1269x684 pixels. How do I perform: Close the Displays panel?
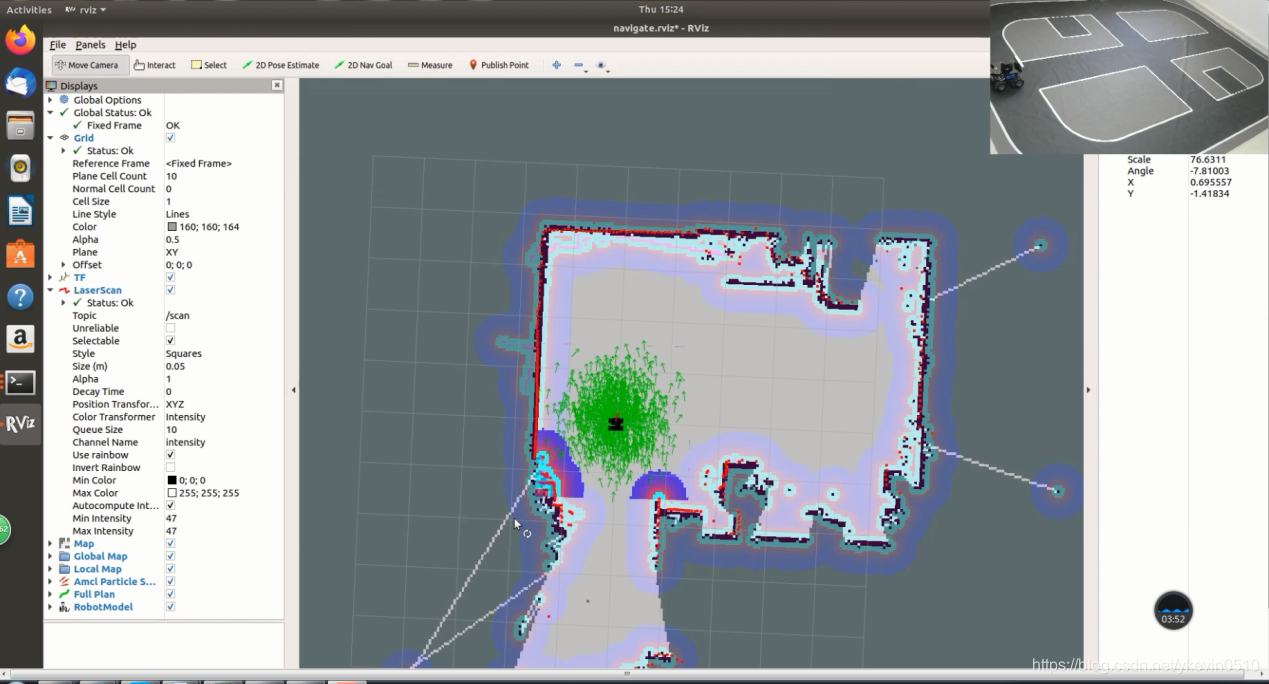pyautogui.click(x=277, y=86)
